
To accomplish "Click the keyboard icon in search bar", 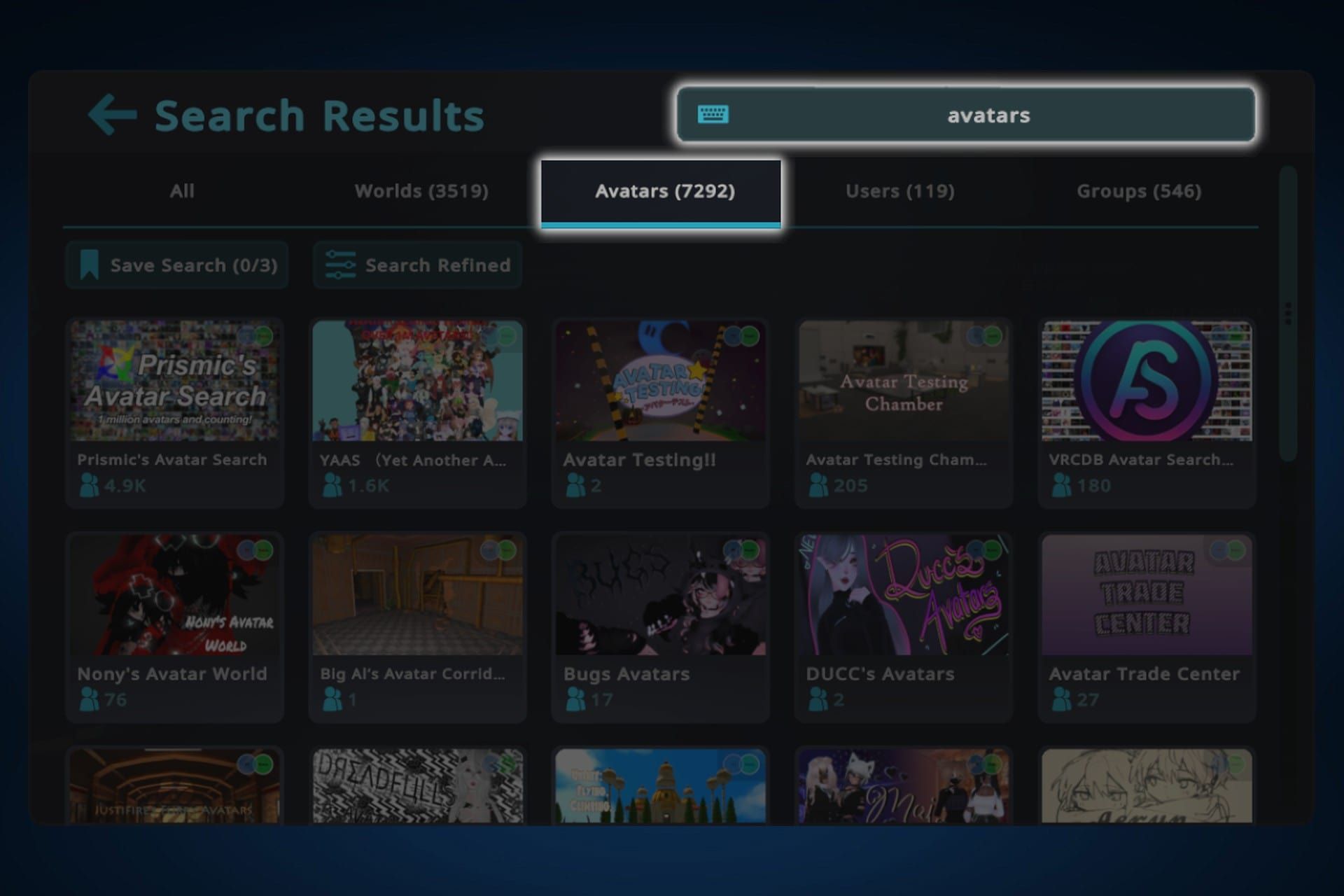I will tap(713, 114).
